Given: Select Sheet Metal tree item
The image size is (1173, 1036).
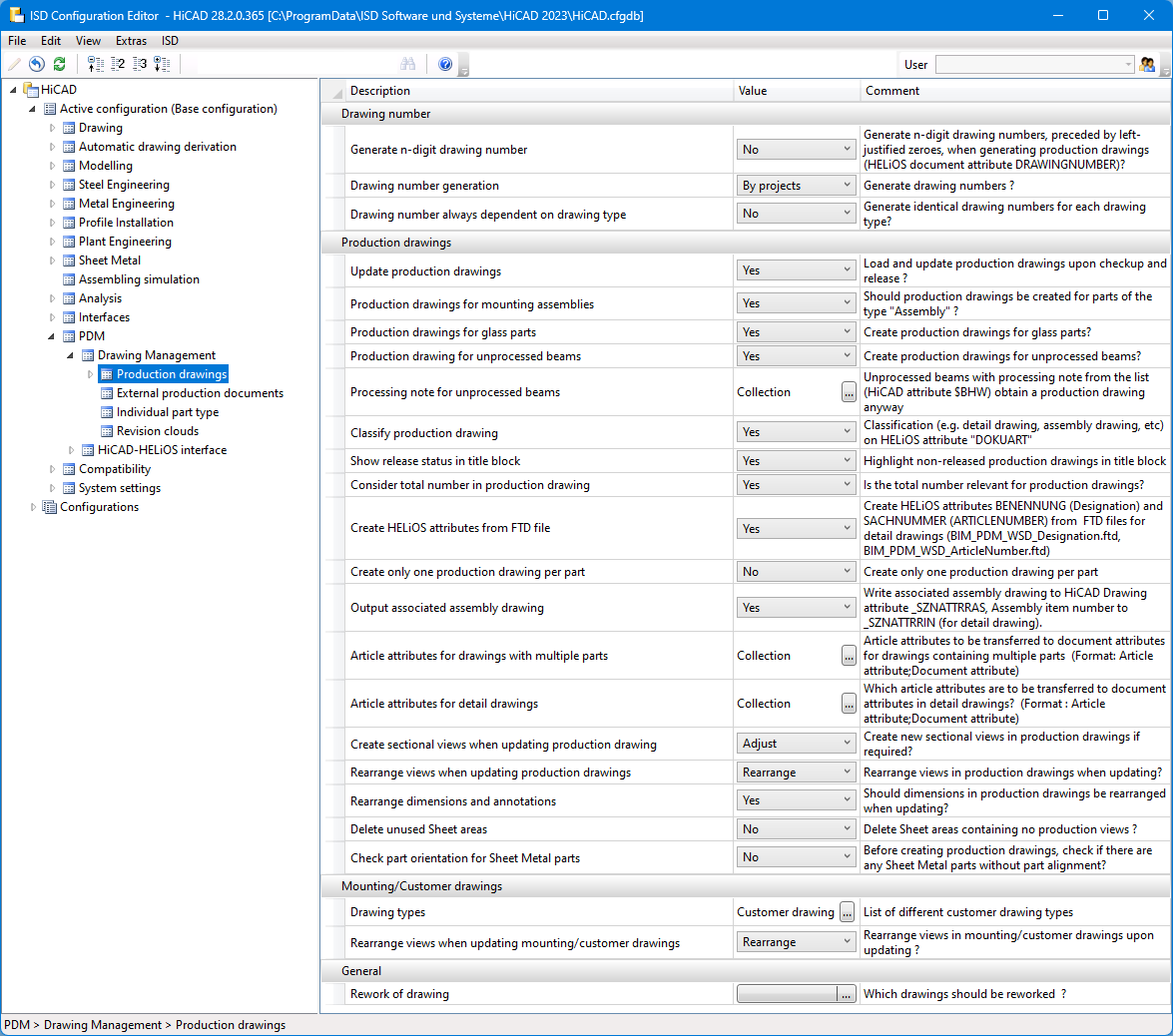Looking at the screenshot, I should tap(109, 260).
